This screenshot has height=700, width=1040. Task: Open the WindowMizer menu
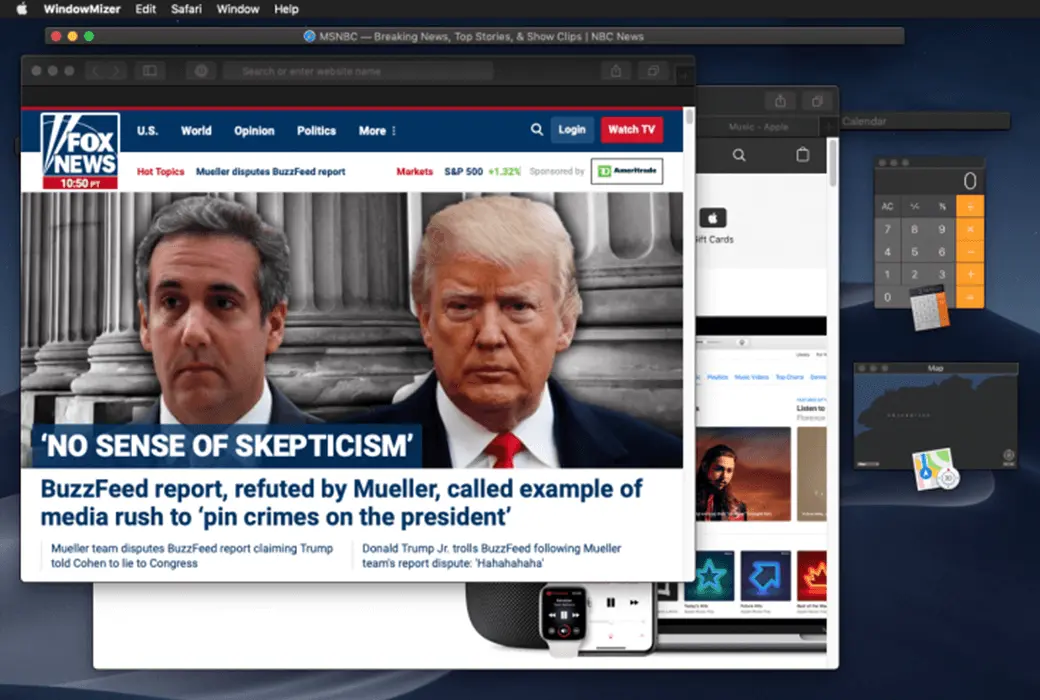click(x=82, y=9)
